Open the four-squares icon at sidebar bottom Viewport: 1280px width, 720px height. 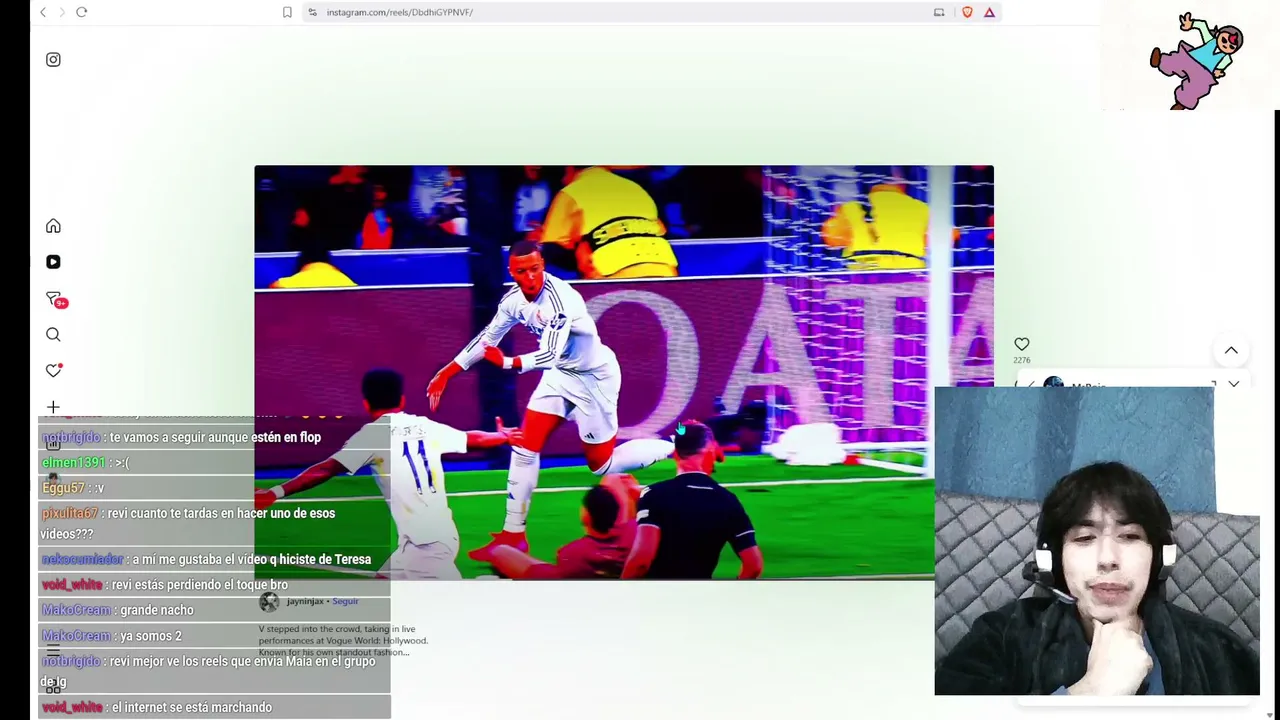53,688
